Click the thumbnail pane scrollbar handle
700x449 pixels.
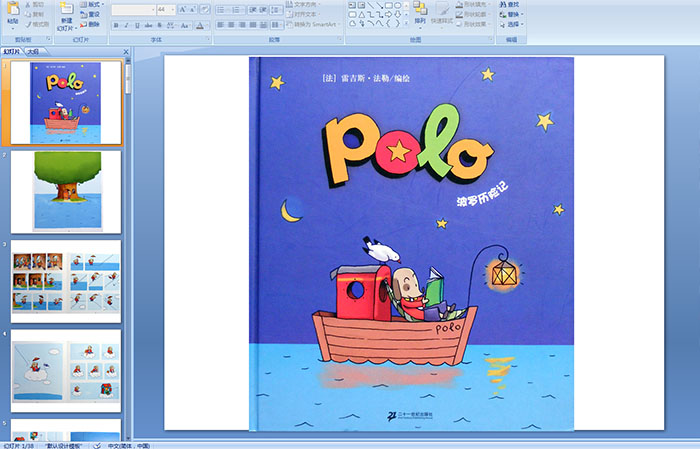128,79
